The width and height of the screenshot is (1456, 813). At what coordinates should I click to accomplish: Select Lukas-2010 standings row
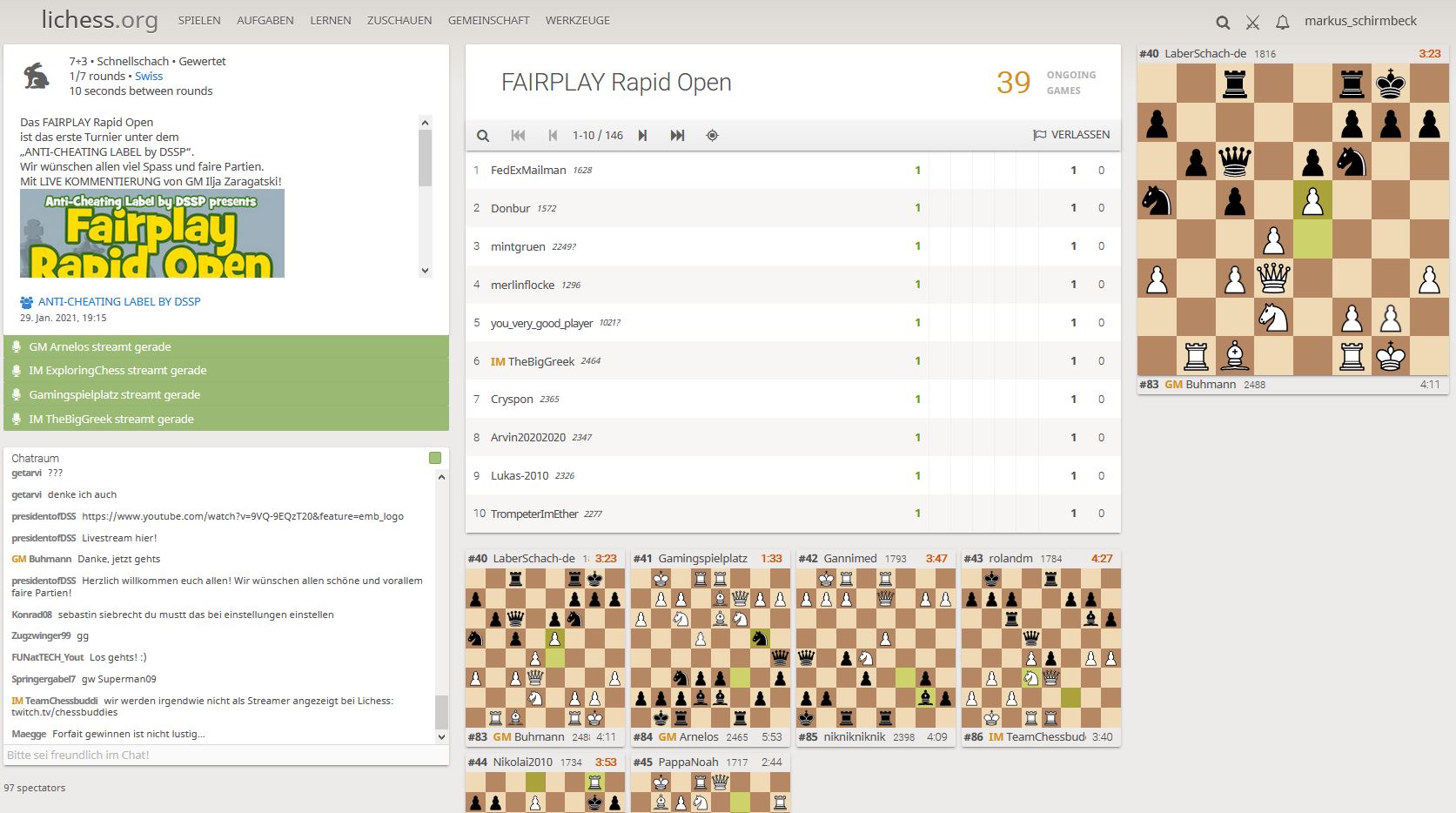(x=793, y=476)
